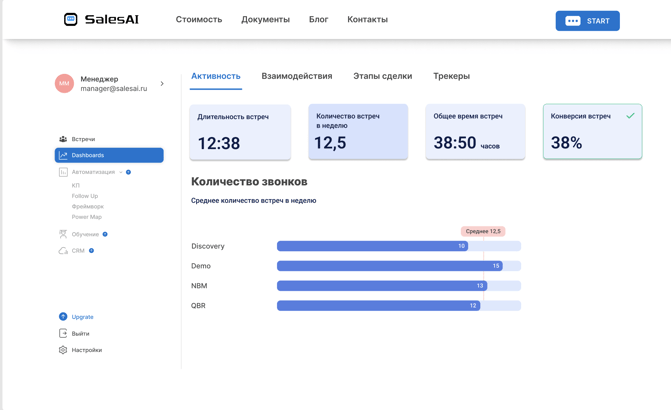Collapse the Автоматизация submenu chevron
671x410 pixels.
point(121,172)
